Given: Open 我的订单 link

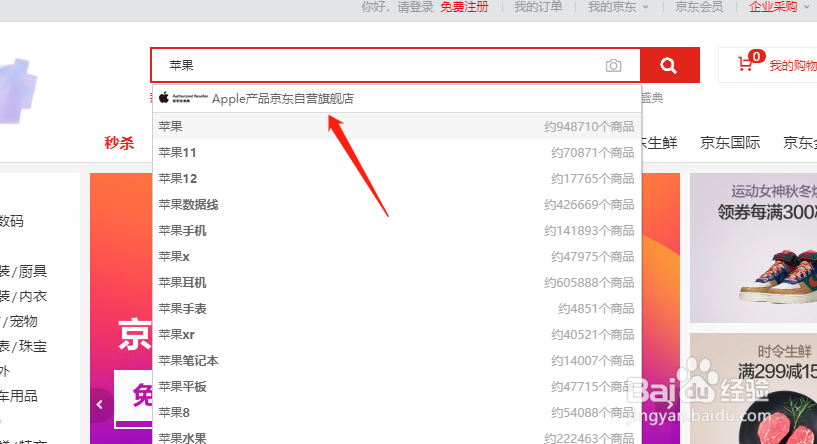Looking at the screenshot, I should (x=538, y=7).
